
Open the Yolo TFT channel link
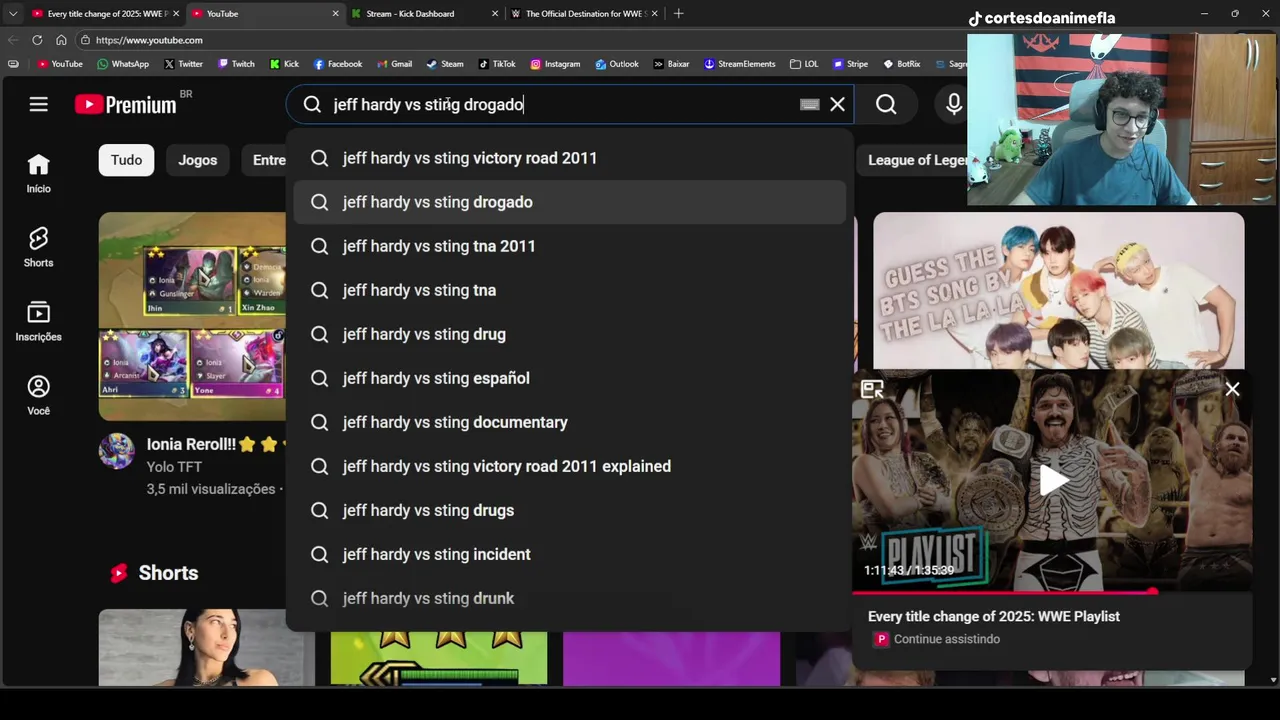tap(174, 467)
